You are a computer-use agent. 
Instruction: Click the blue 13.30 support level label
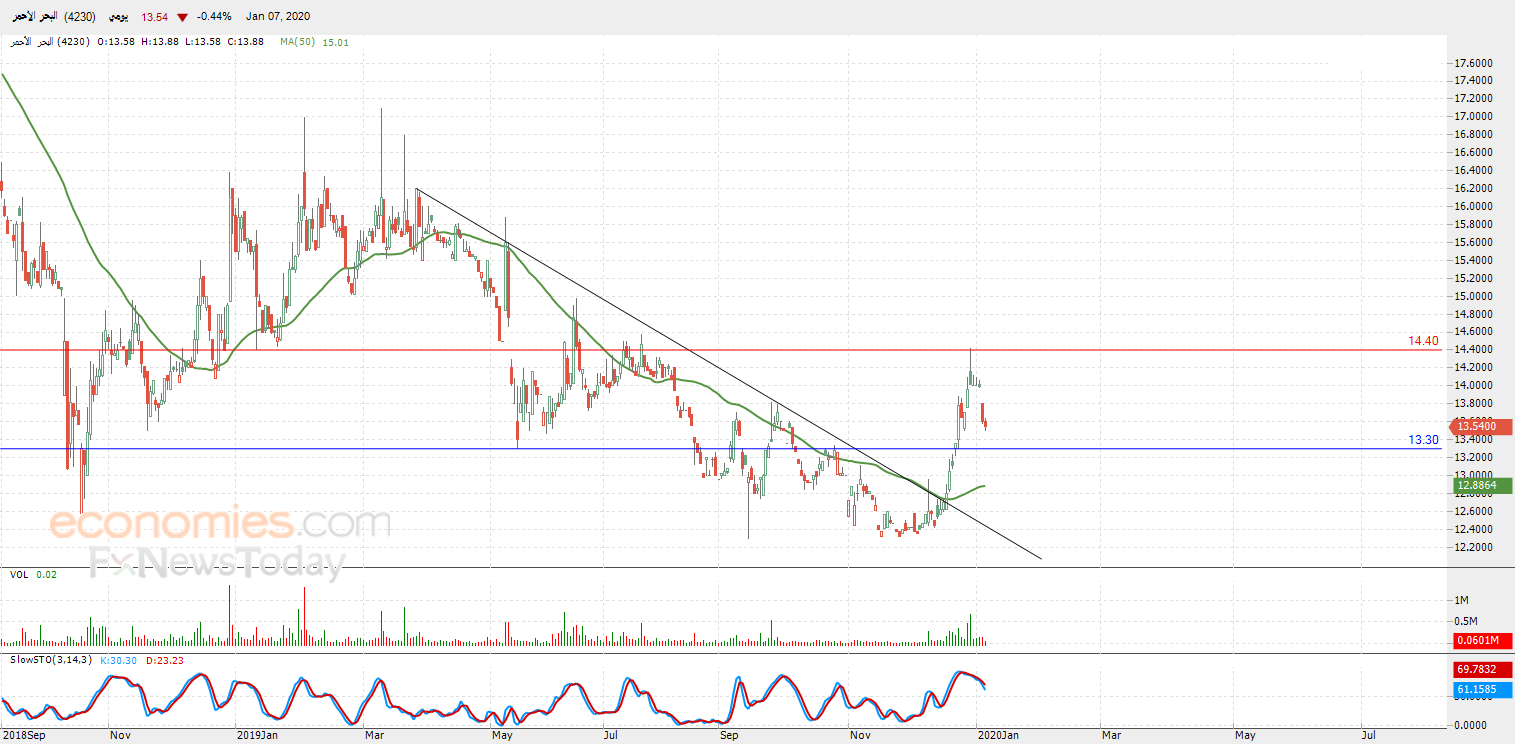1424,439
